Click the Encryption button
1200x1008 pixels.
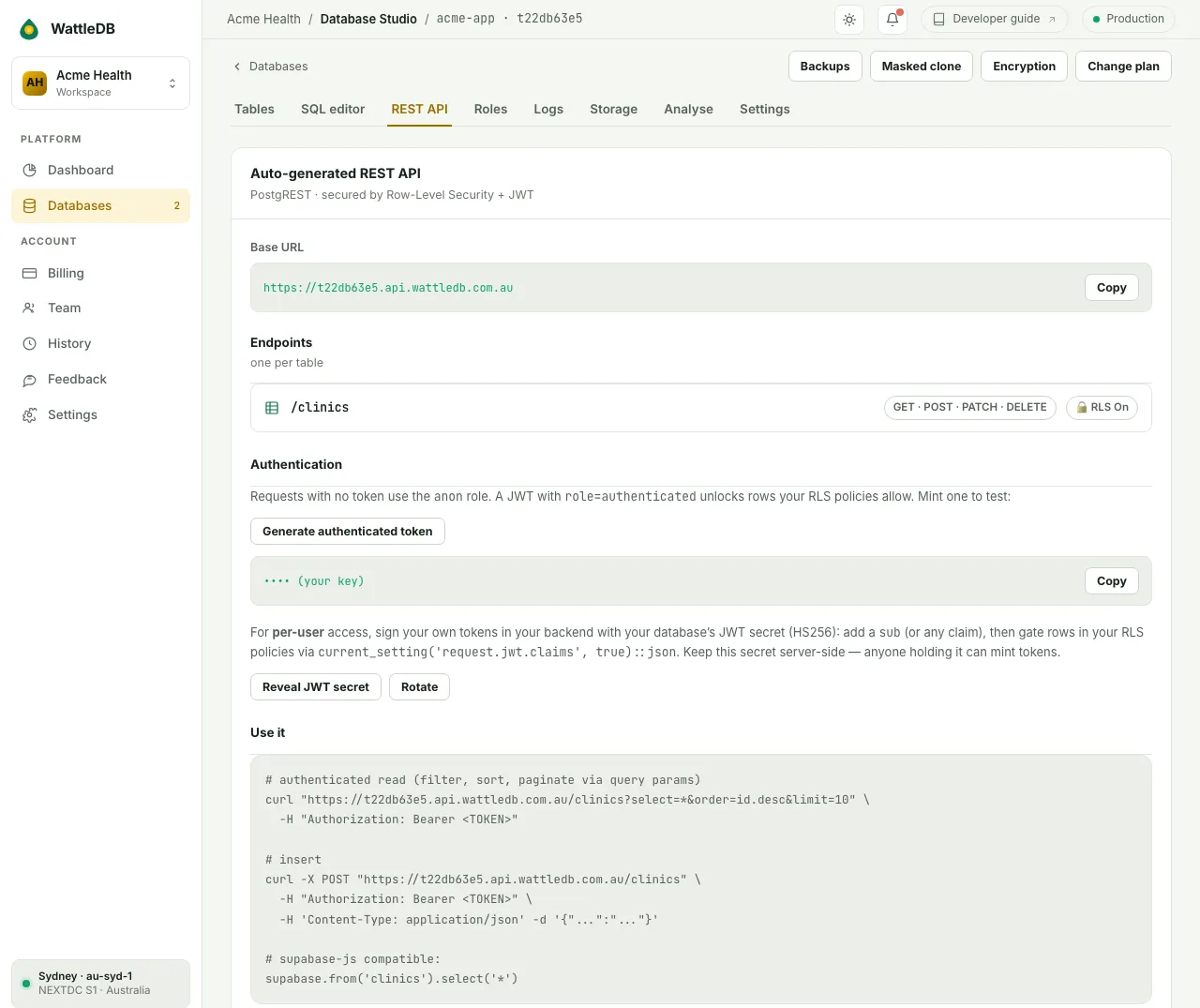click(1024, 67)
